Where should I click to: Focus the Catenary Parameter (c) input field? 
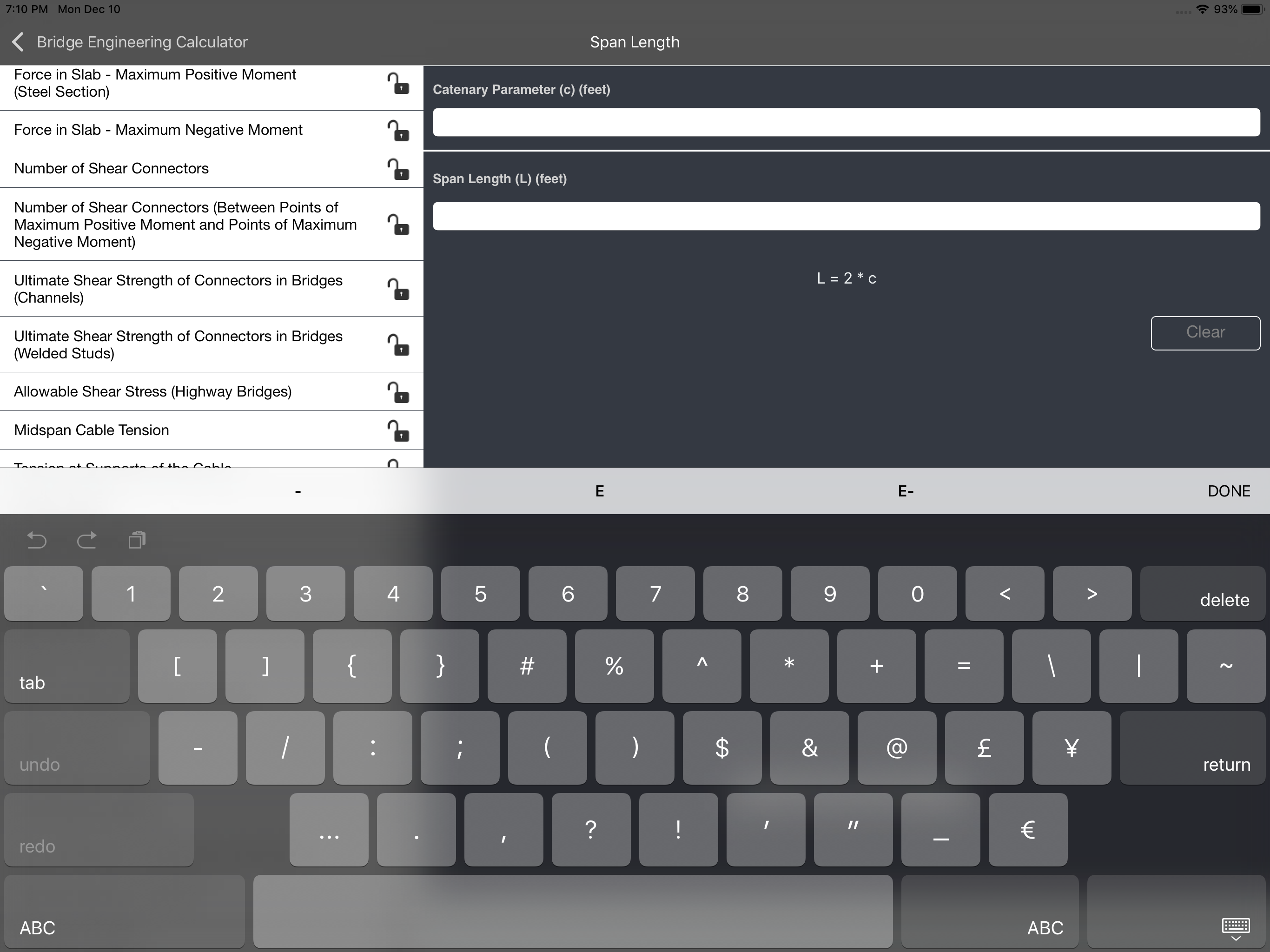tap(846, 122)
